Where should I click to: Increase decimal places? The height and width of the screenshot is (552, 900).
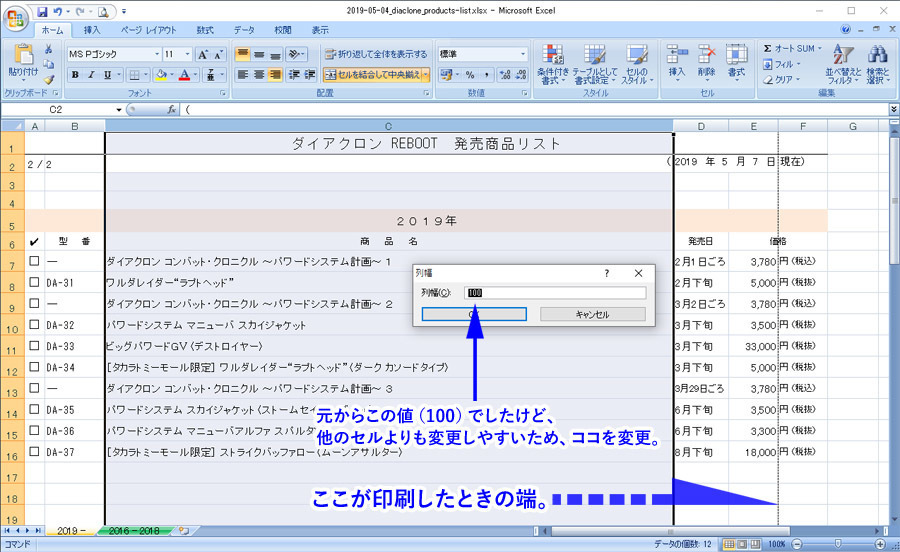[505, 75]
